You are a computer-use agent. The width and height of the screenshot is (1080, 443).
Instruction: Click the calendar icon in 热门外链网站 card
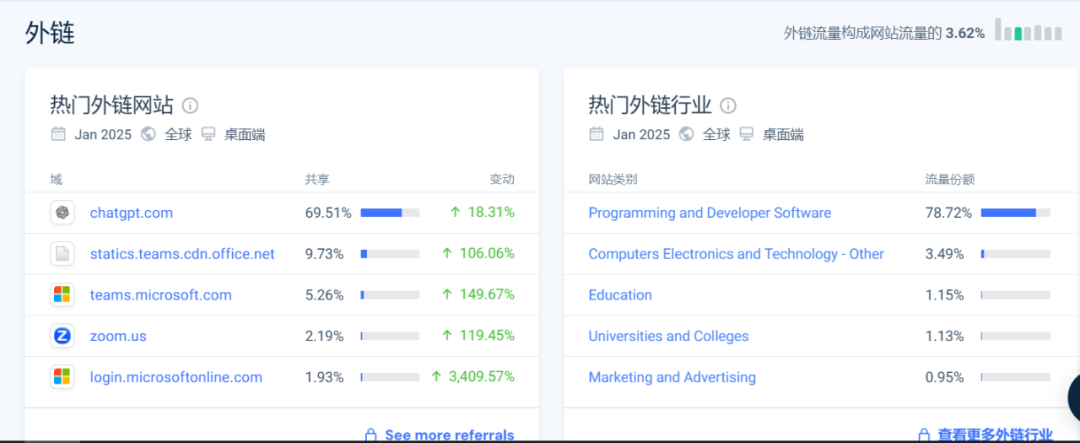(x=58, y=134)
